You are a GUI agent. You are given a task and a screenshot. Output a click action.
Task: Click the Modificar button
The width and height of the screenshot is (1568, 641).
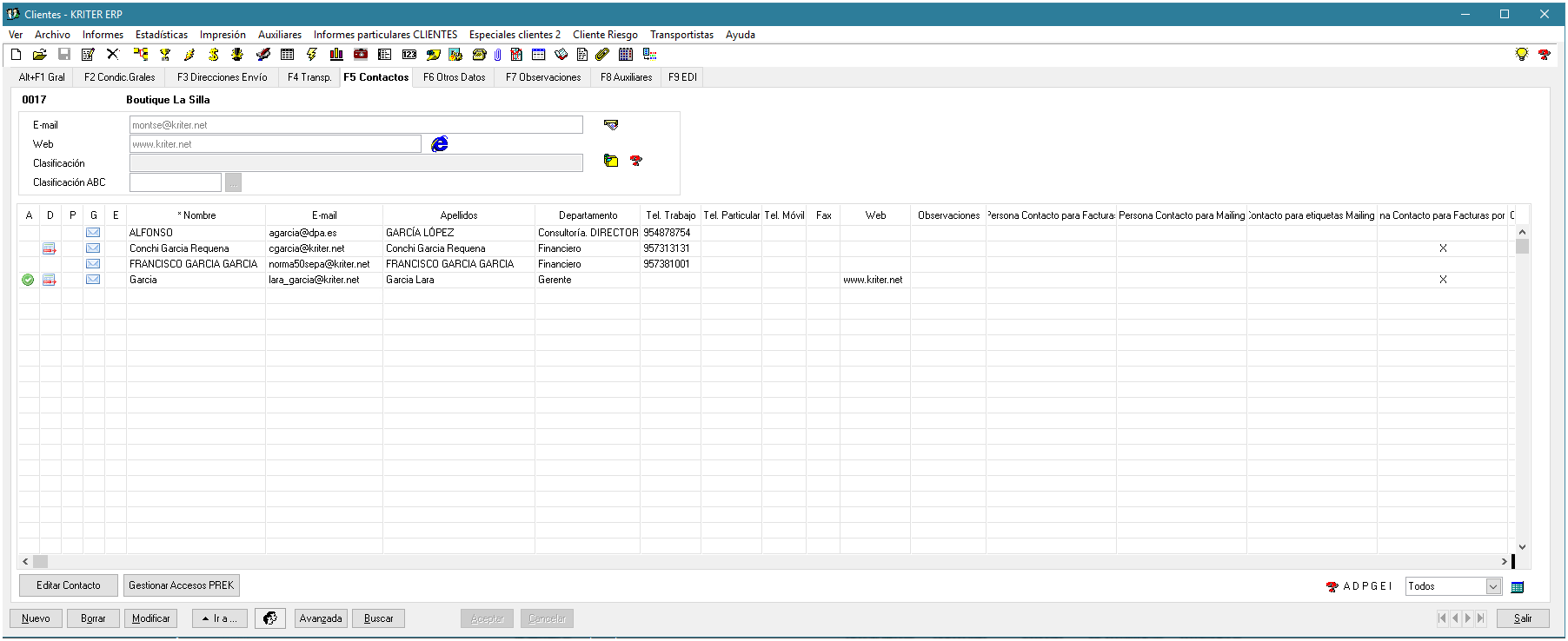pyautogui.click(x=151, y=618)
